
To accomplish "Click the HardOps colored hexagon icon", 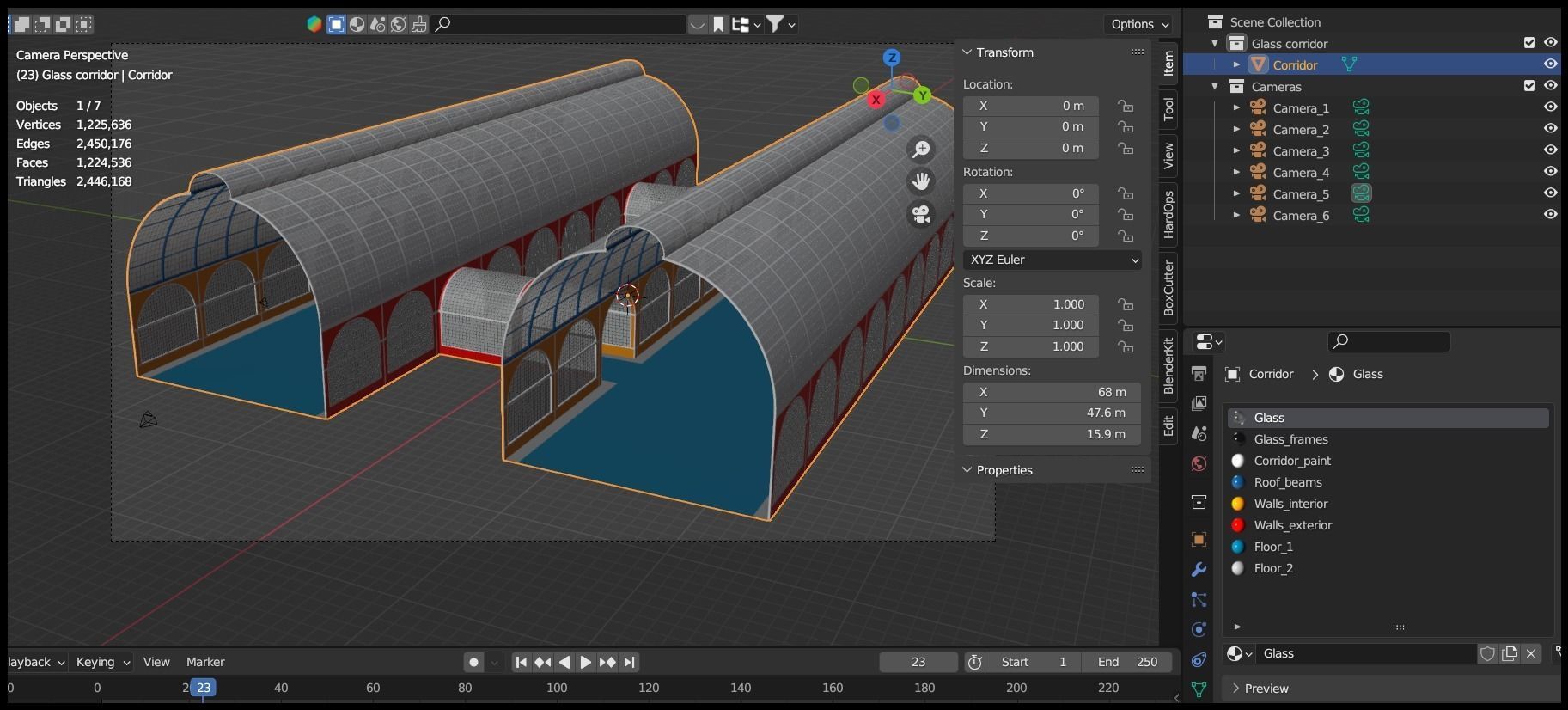I will pos(314,24).
